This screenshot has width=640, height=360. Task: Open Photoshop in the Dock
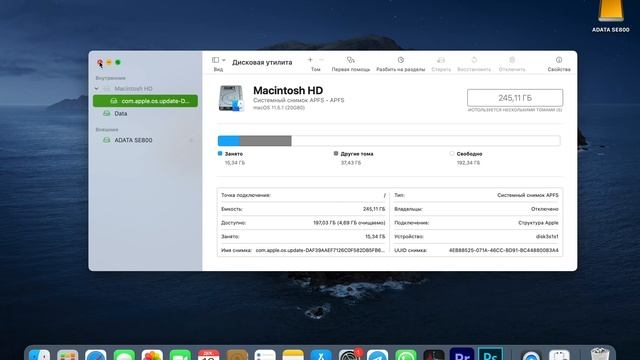tap(490, 355)
